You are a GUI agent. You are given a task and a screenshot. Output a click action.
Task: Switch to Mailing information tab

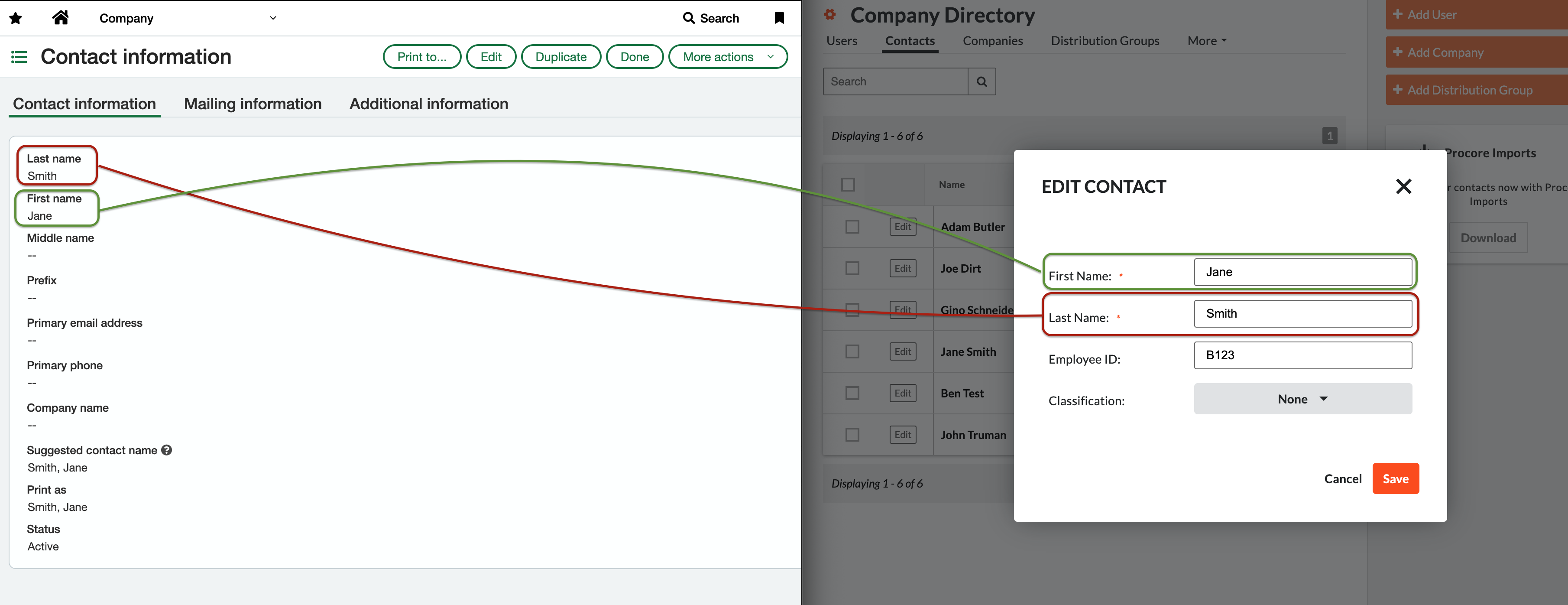click(253, 104)
